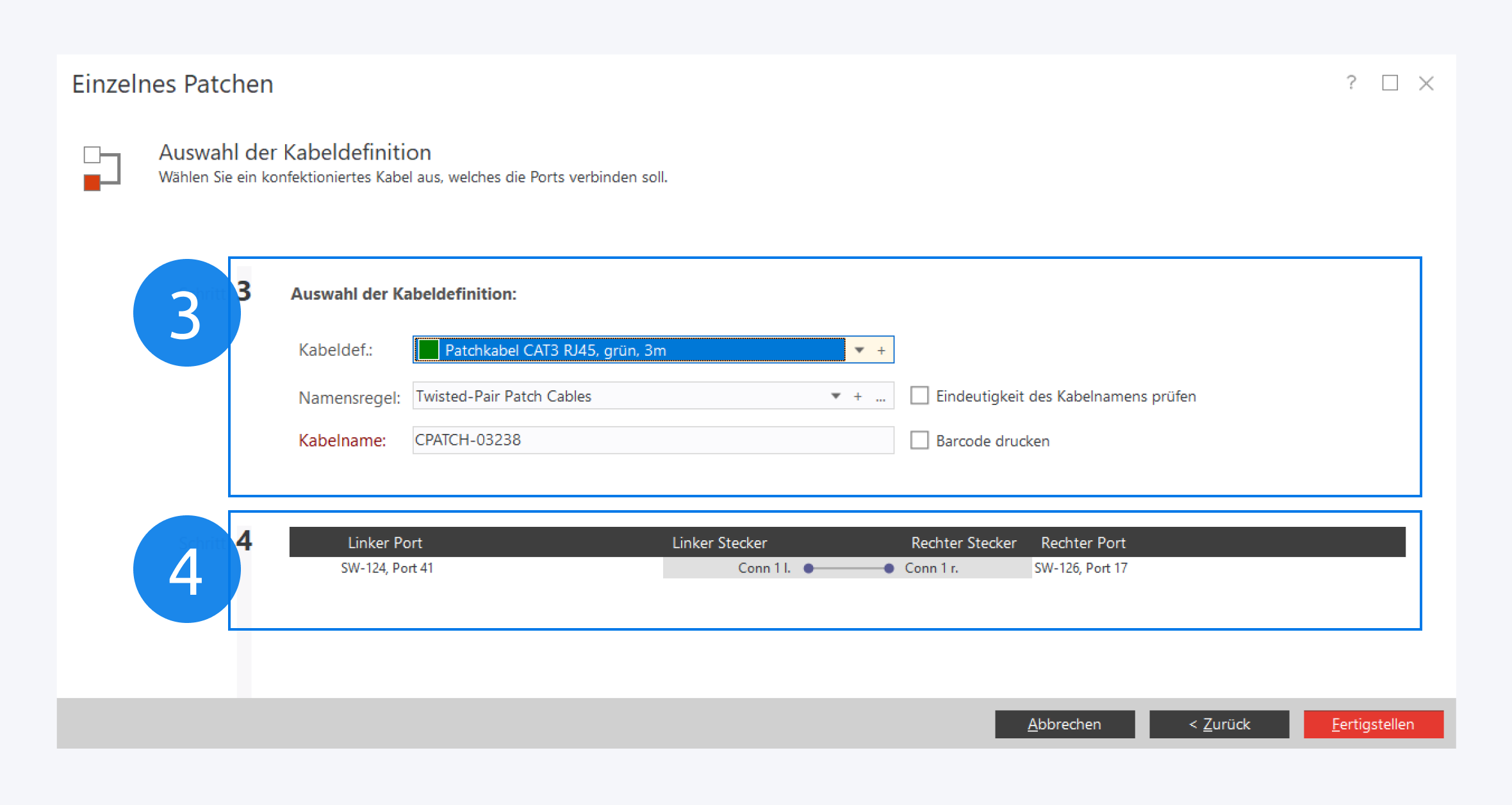Click the ellipsis icon beside Namensregel
The height and width of the screenshot is (805, 1512).
tap(881, 397)
